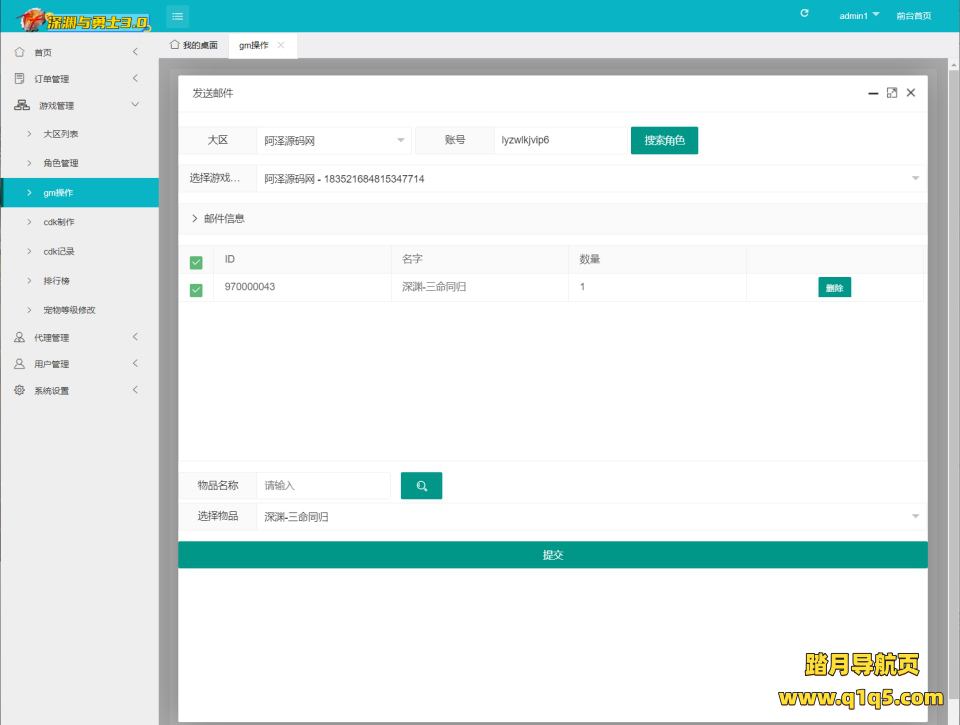960x725 pixels.
Task: Open the 选择物品 dropdown
Action: tap(590, 517)
